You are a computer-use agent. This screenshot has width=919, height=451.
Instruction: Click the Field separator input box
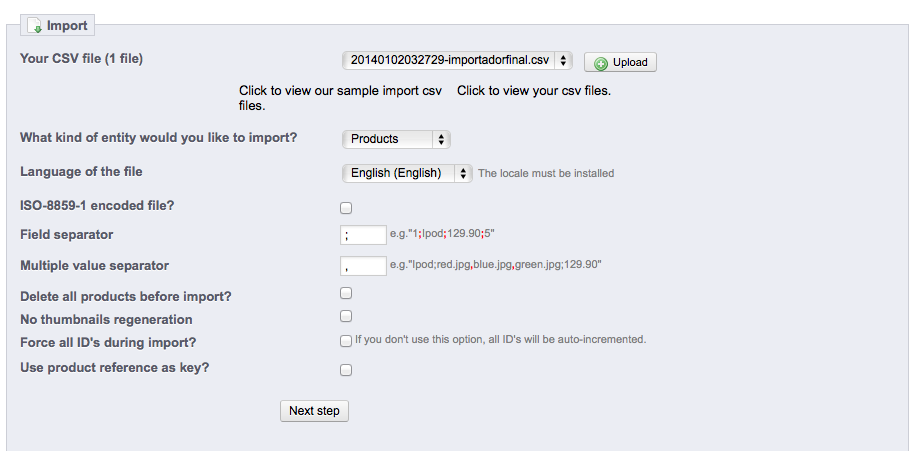[364, 235]
